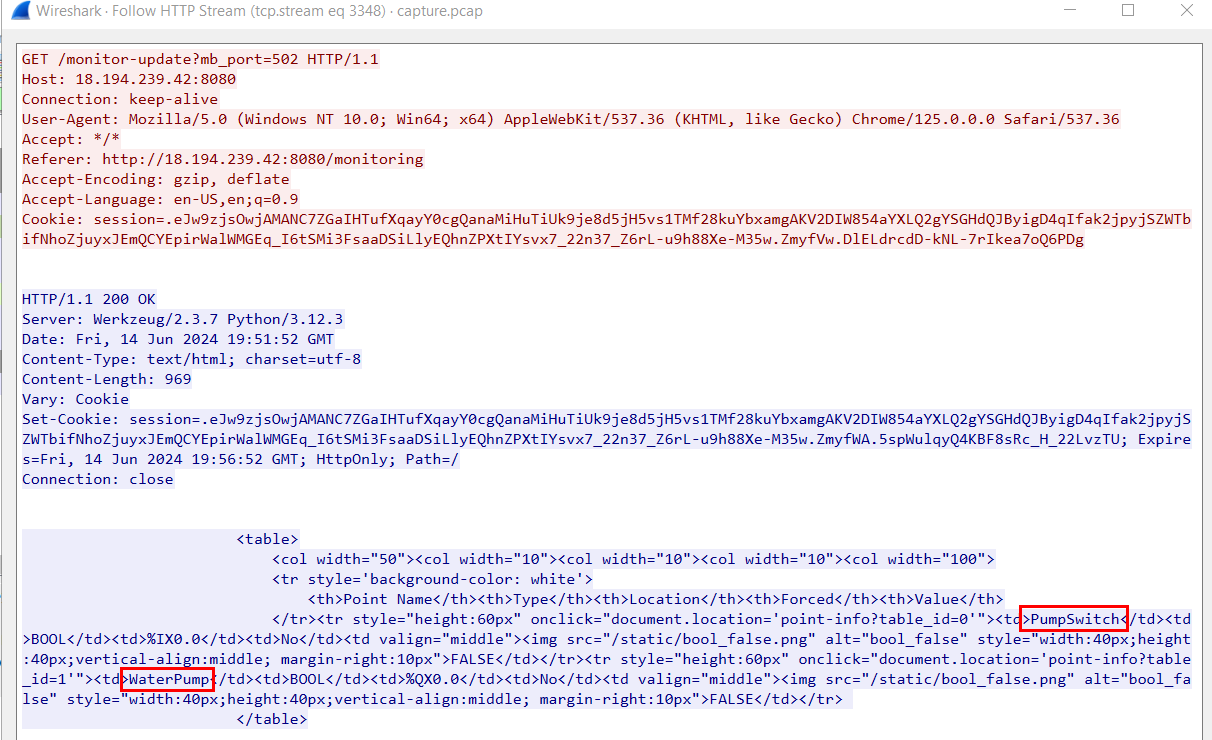Select the closing </table> tag line

coord(272,719)
